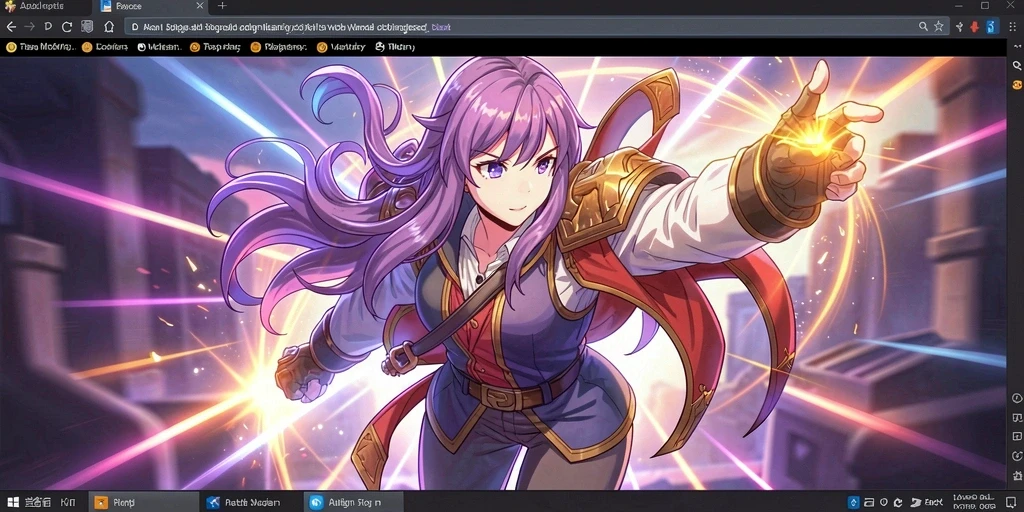Open the browser menu dots icon
This screenshot has width=1024, height=512.
(x=1012, y=27)
